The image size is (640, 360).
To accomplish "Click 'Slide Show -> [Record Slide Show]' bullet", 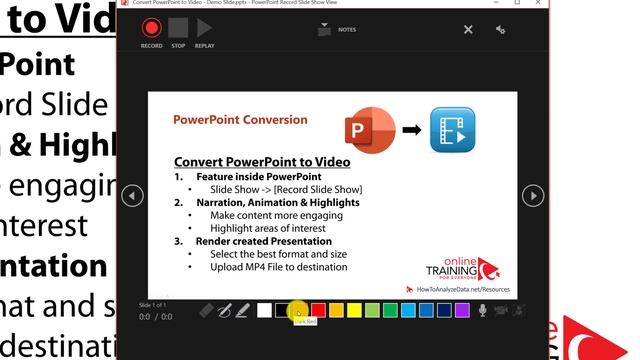I will 286,189.
